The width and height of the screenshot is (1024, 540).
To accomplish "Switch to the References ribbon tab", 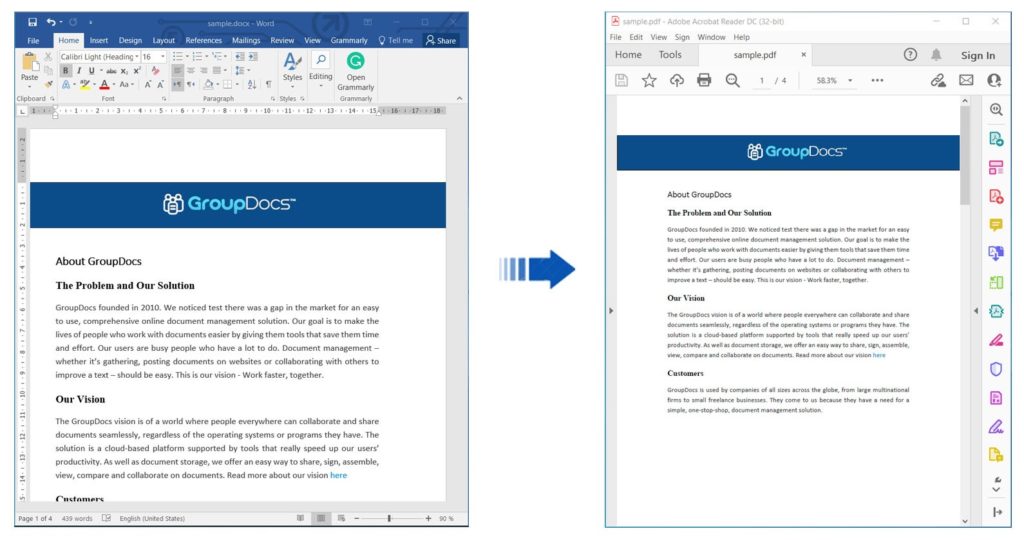I will [203, 40].
